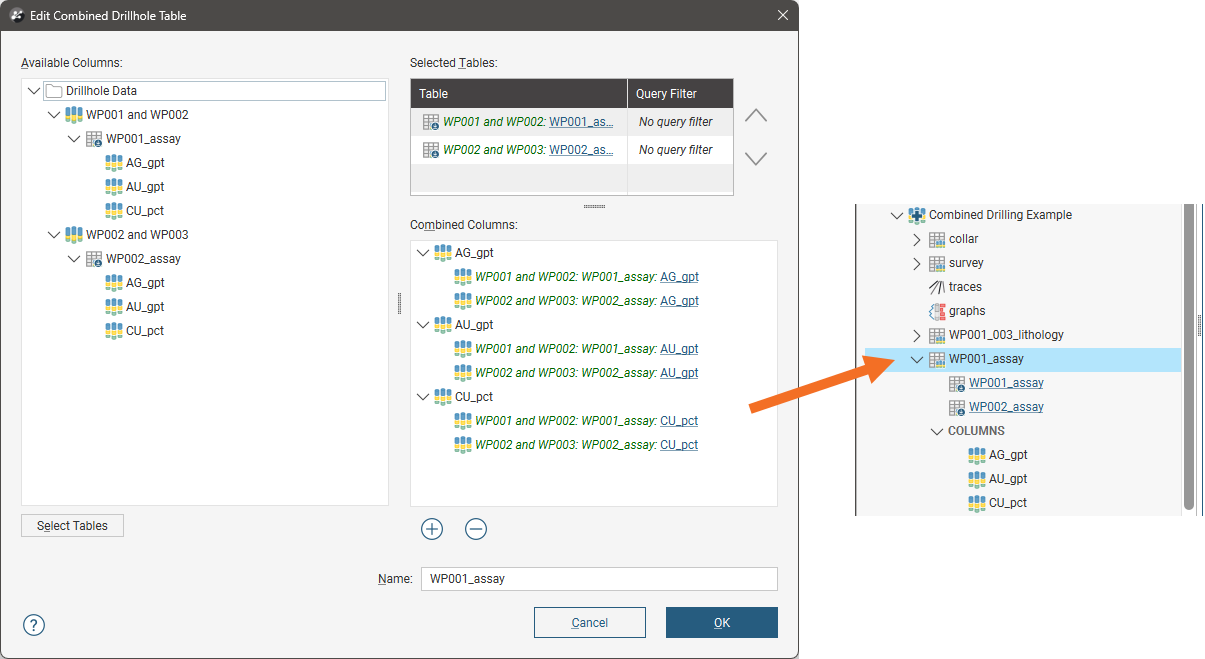Image resolution: width=1205 pixels, height=659 pixels.
Task: Click the WP001_assay table icon in Available Columns
Action: (94, 139)
